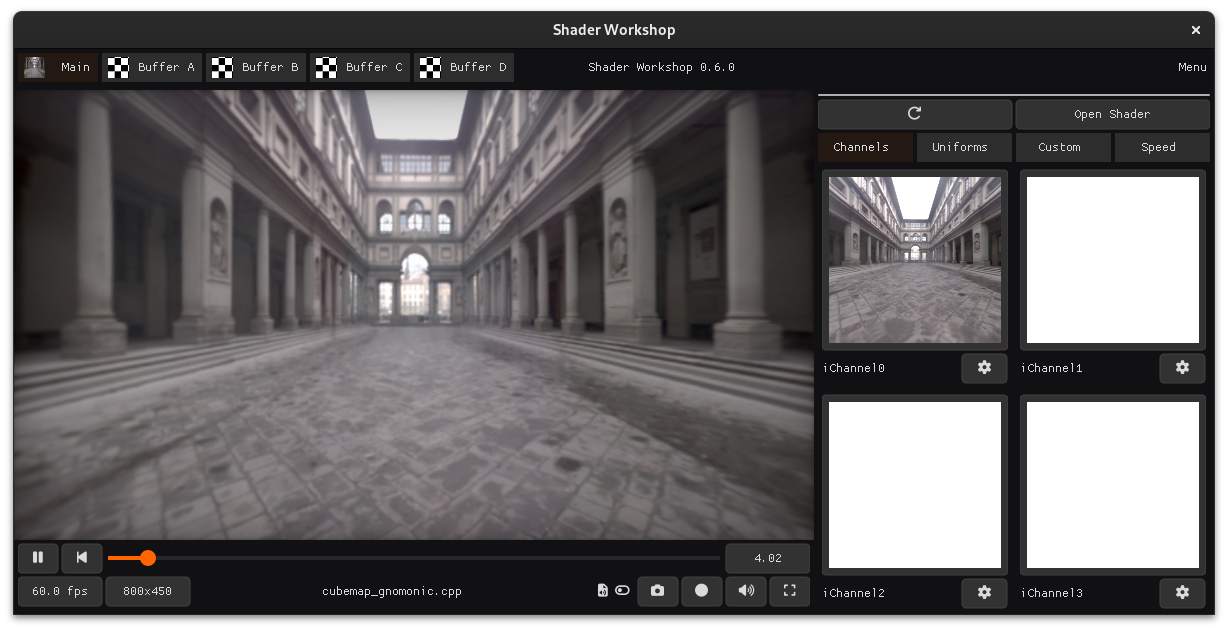The height and width of the screenshot is (631, 1228).
Task: Switch to the Buffer D tab
Action: [464, 67]
